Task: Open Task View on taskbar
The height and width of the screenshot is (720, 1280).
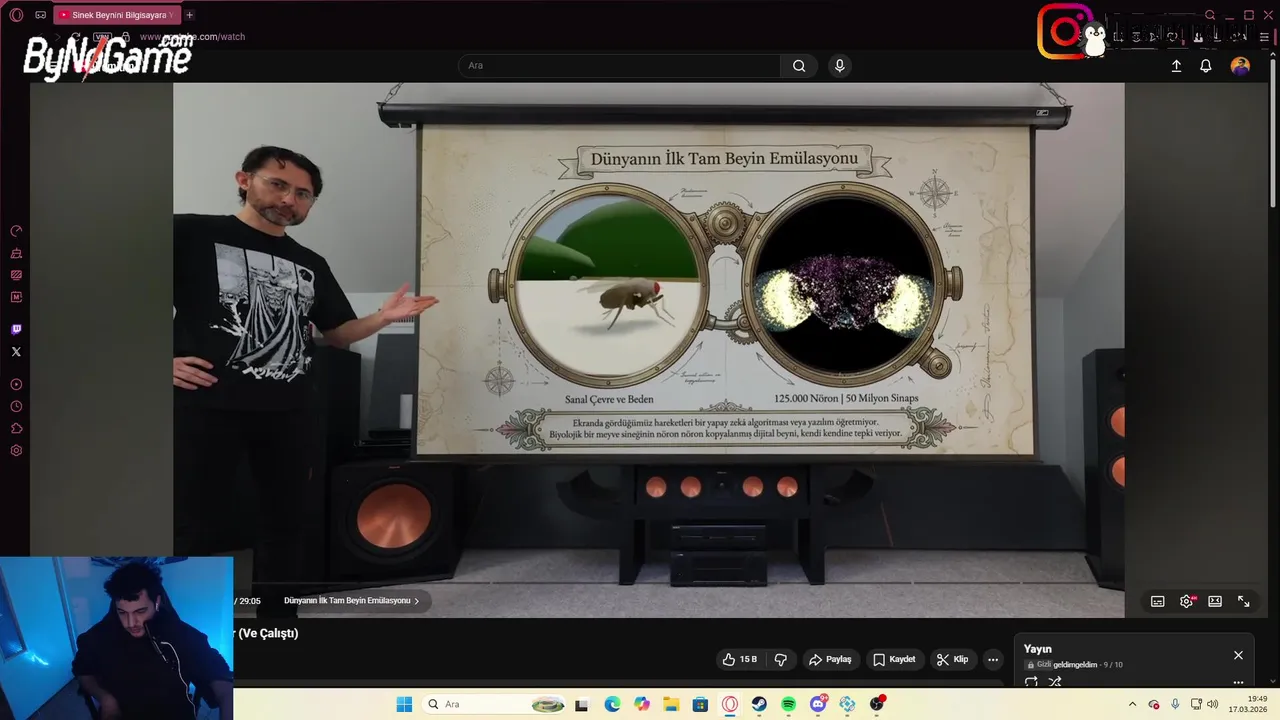Action: coord(581,704)
